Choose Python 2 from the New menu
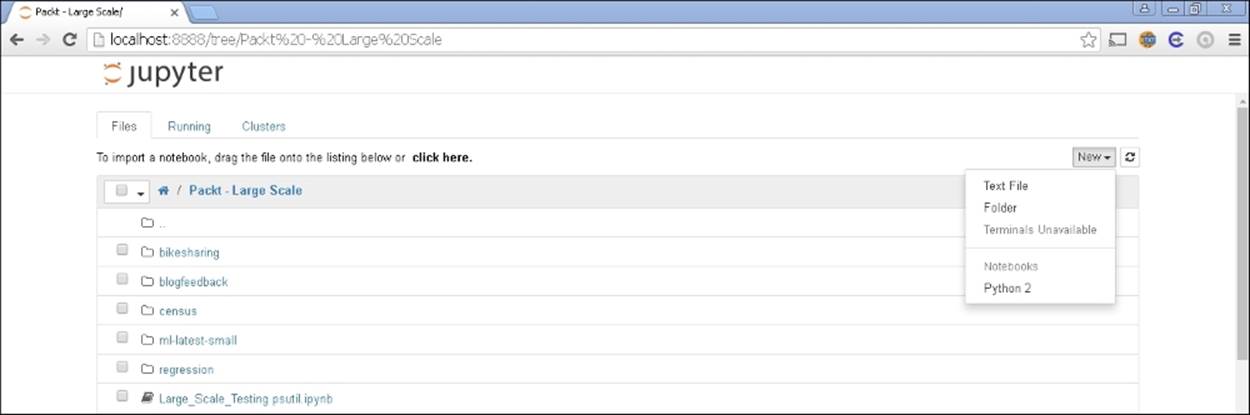This screenshot has width=1250, height=415. click(1007, 288)
